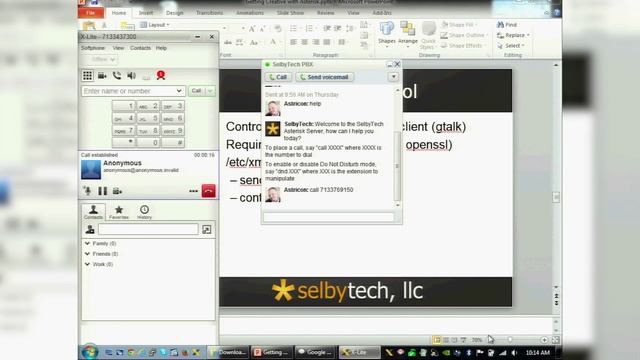The height and width of the screenshot is (360, 640).
Task: Switch to the History tab in X-Lite
Action: [144, 212]
